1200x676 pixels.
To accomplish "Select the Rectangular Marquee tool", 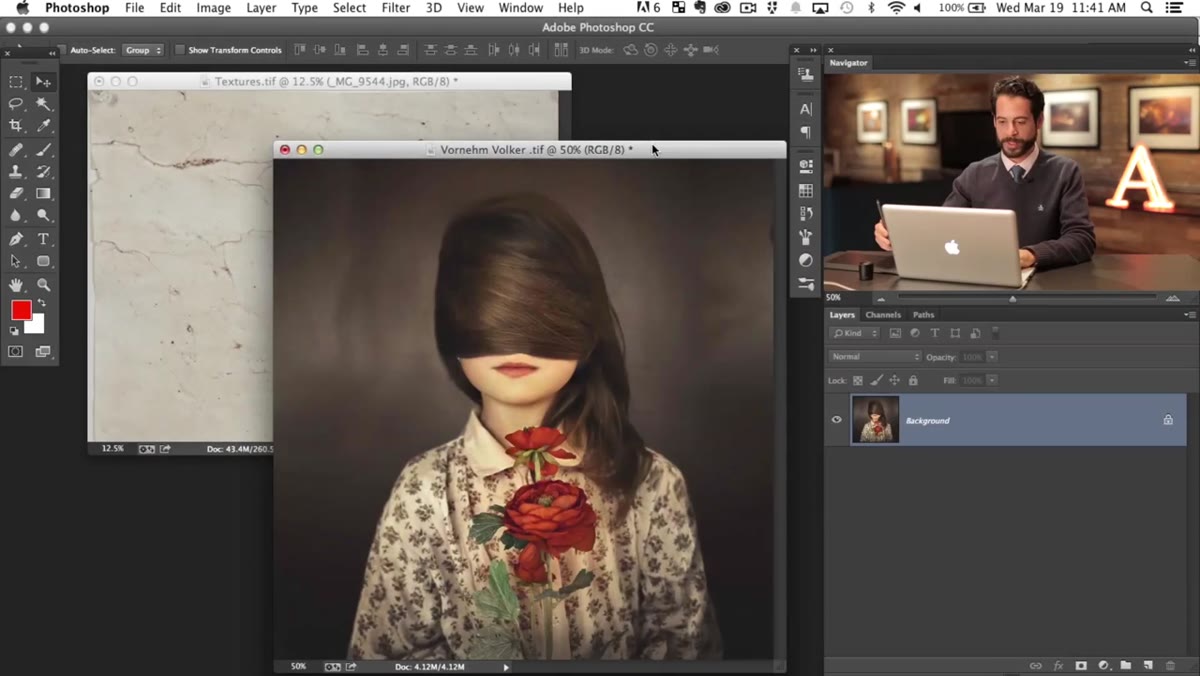I will tap(16, 82).
